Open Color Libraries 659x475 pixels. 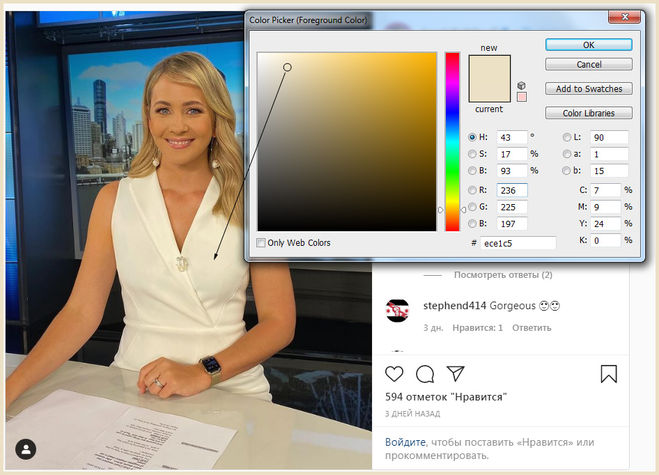click(x=588, y=113)
